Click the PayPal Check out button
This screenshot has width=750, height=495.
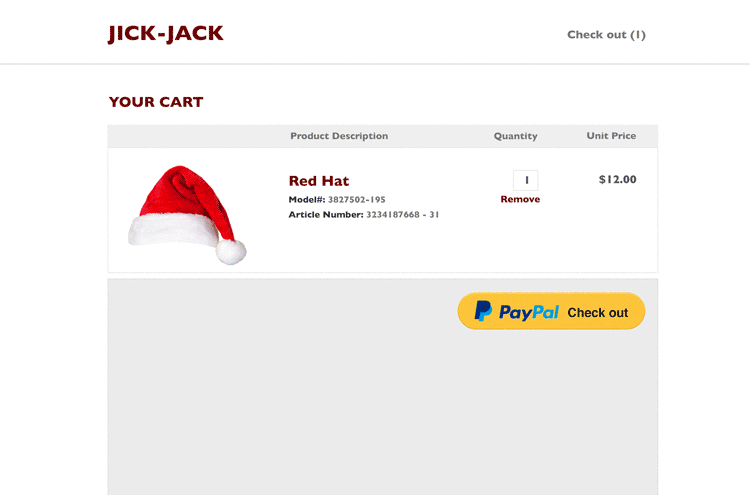click(x=551, y=311)
